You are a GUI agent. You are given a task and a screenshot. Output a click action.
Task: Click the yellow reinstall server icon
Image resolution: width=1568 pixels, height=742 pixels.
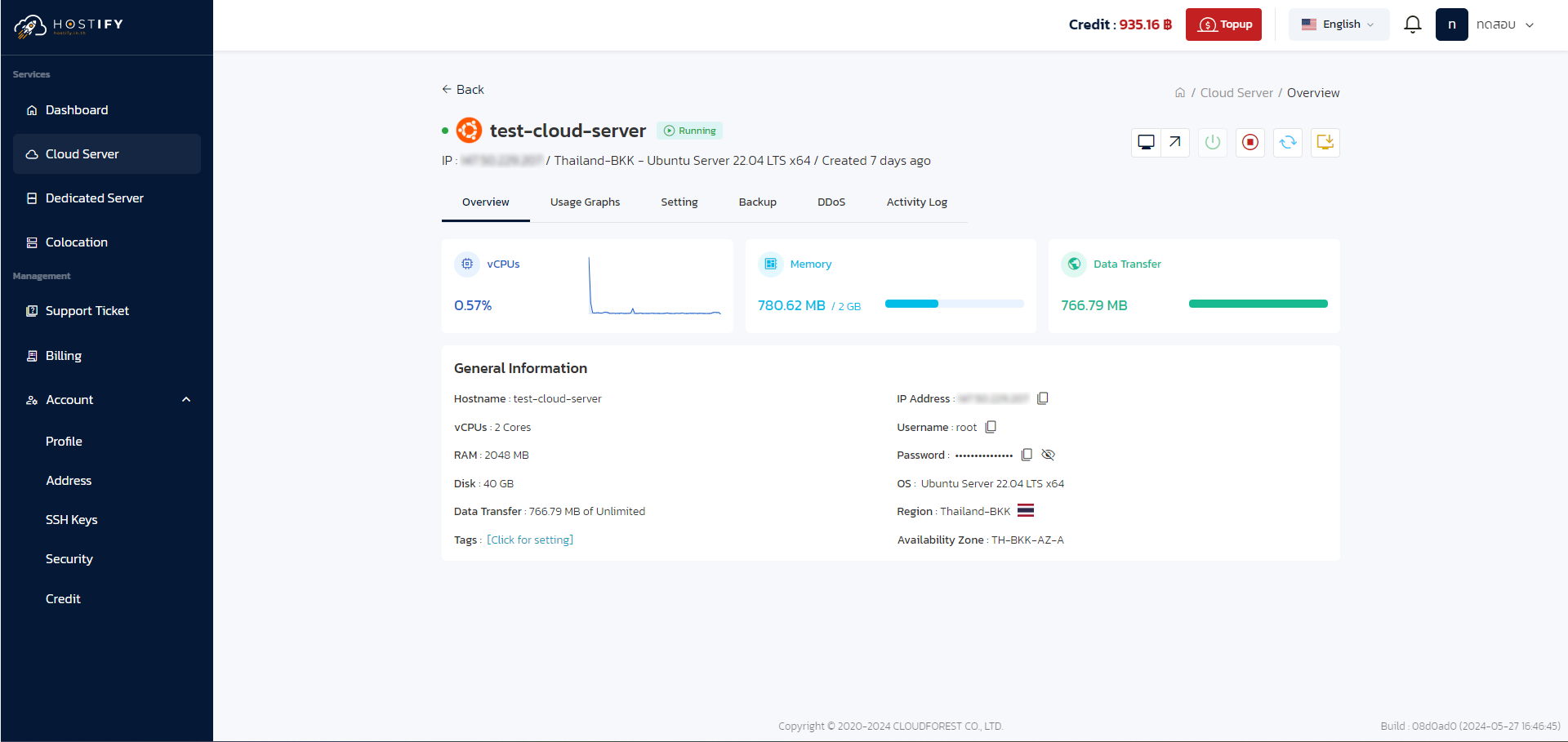(1325, 142)
